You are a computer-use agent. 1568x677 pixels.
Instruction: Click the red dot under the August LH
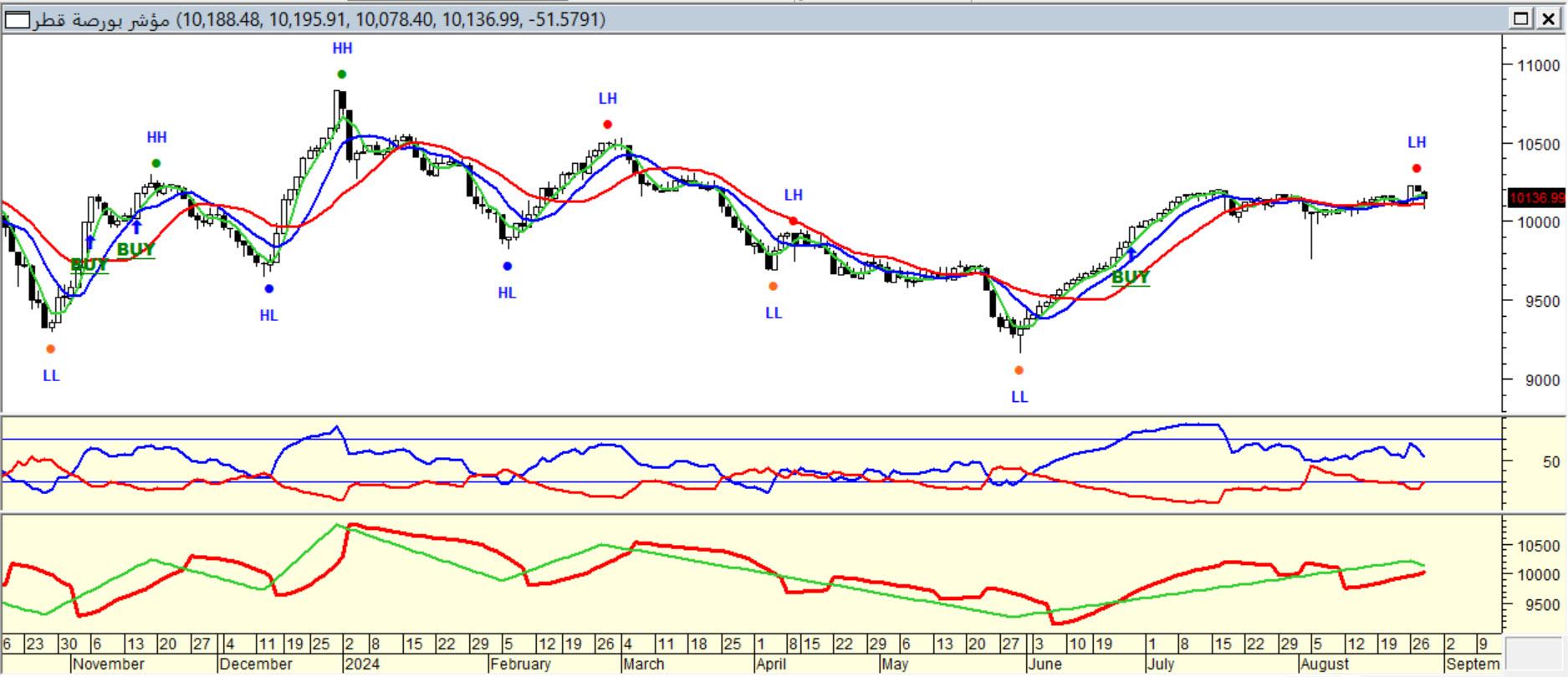coord(1417,169)
